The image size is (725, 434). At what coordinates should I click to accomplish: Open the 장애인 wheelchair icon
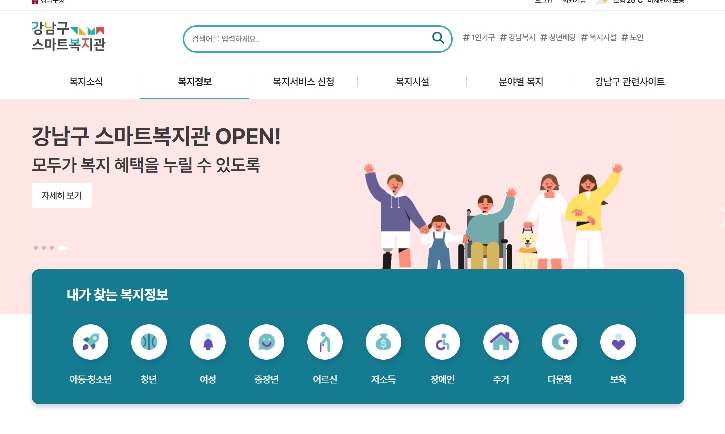point(442,342)
